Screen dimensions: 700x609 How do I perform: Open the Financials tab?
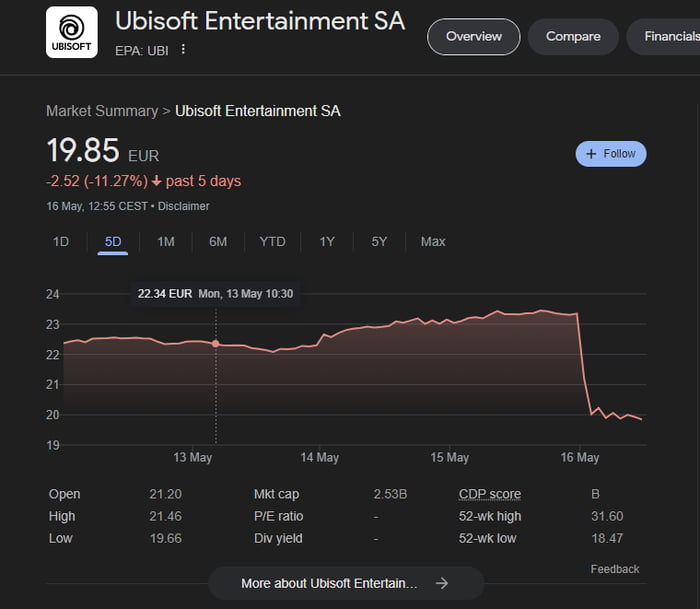[x=670, y=37]
